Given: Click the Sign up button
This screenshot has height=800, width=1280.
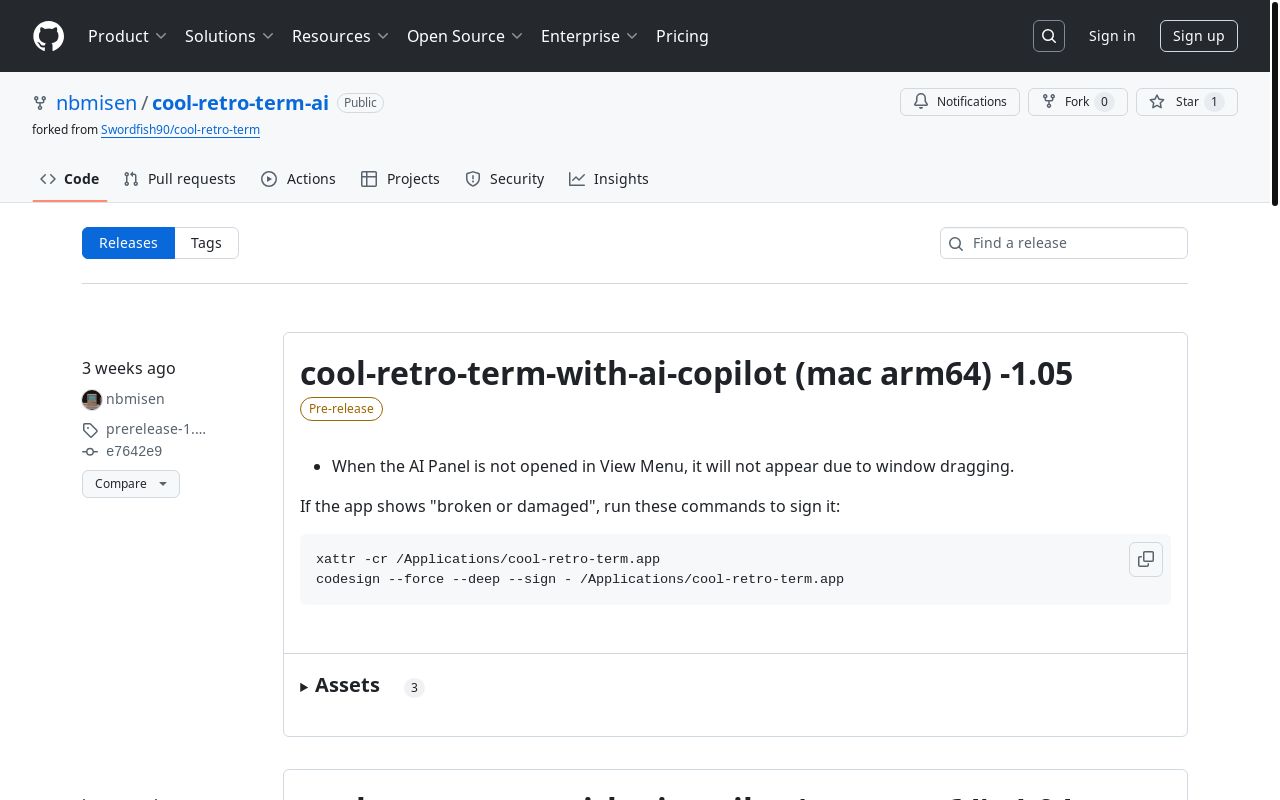Looking at the screenshot, I should click(1198, 36).
